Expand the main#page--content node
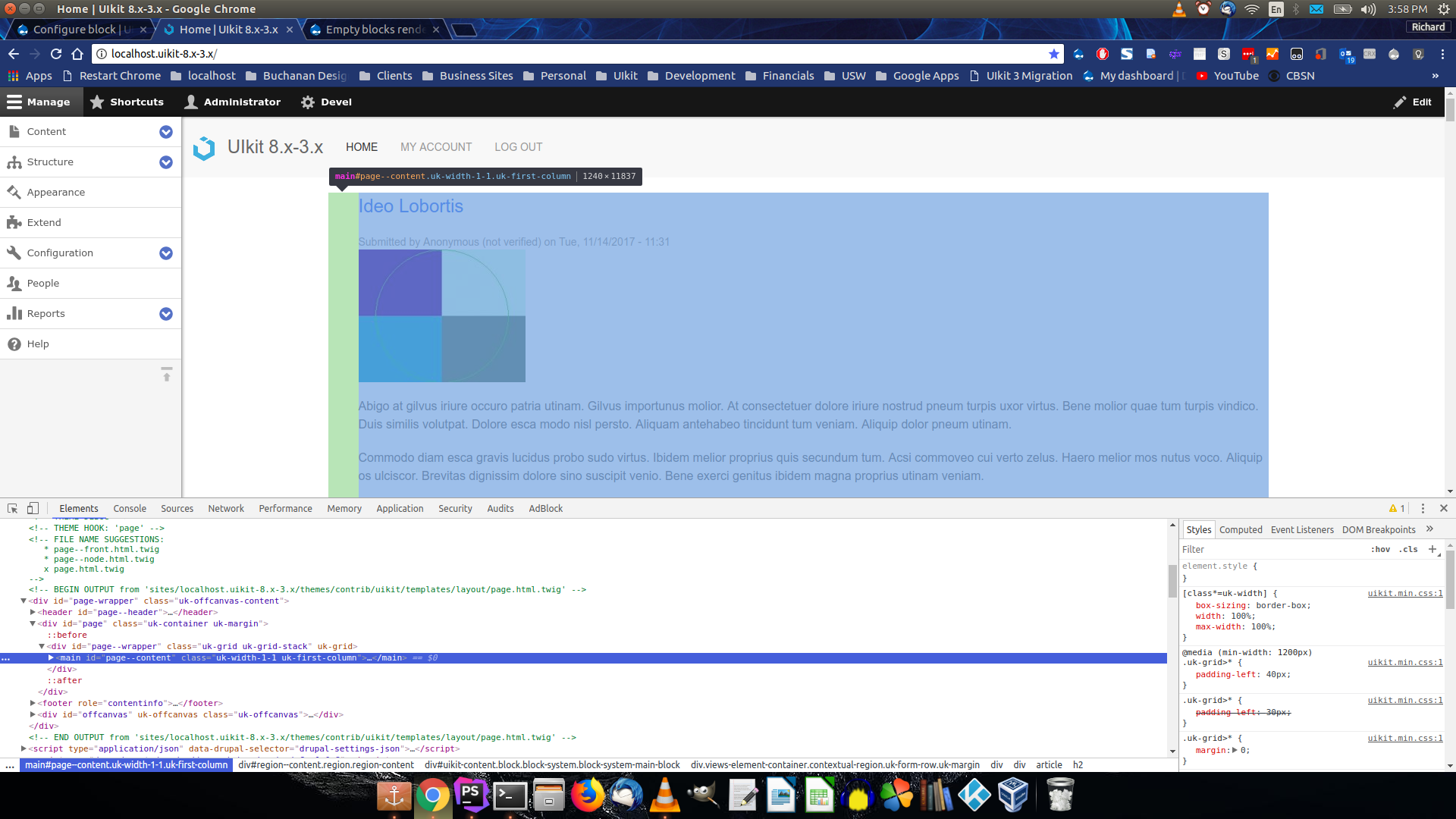 click(51, 657)
